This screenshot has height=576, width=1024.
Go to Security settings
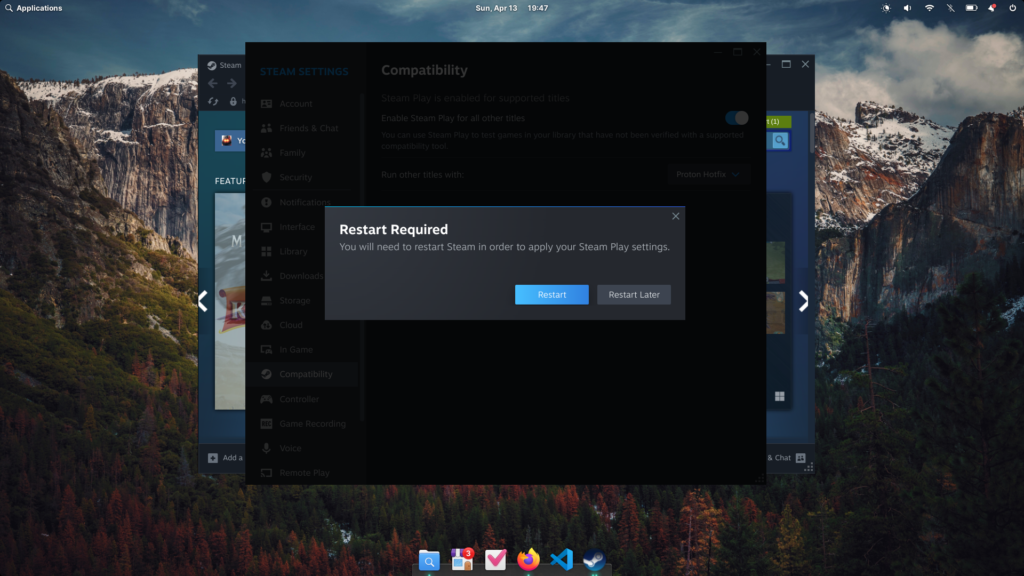tap(304, 178)
